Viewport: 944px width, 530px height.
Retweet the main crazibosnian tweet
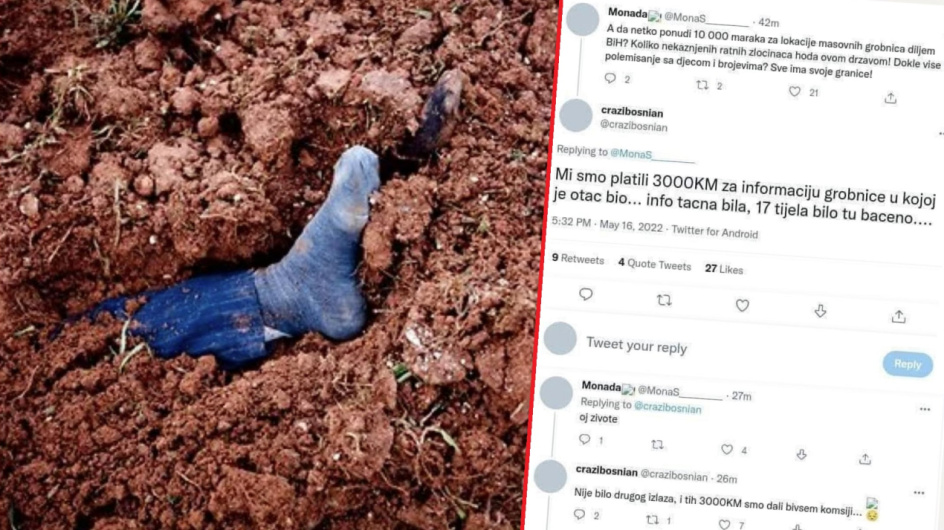(663, 300)
